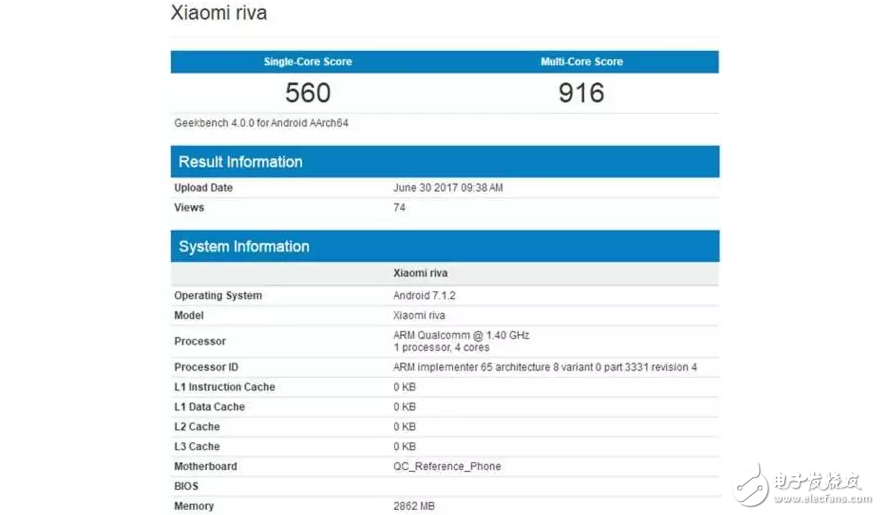Select the 'BIOS' row label
Screen dimensions: 880x515
point(186,486)
